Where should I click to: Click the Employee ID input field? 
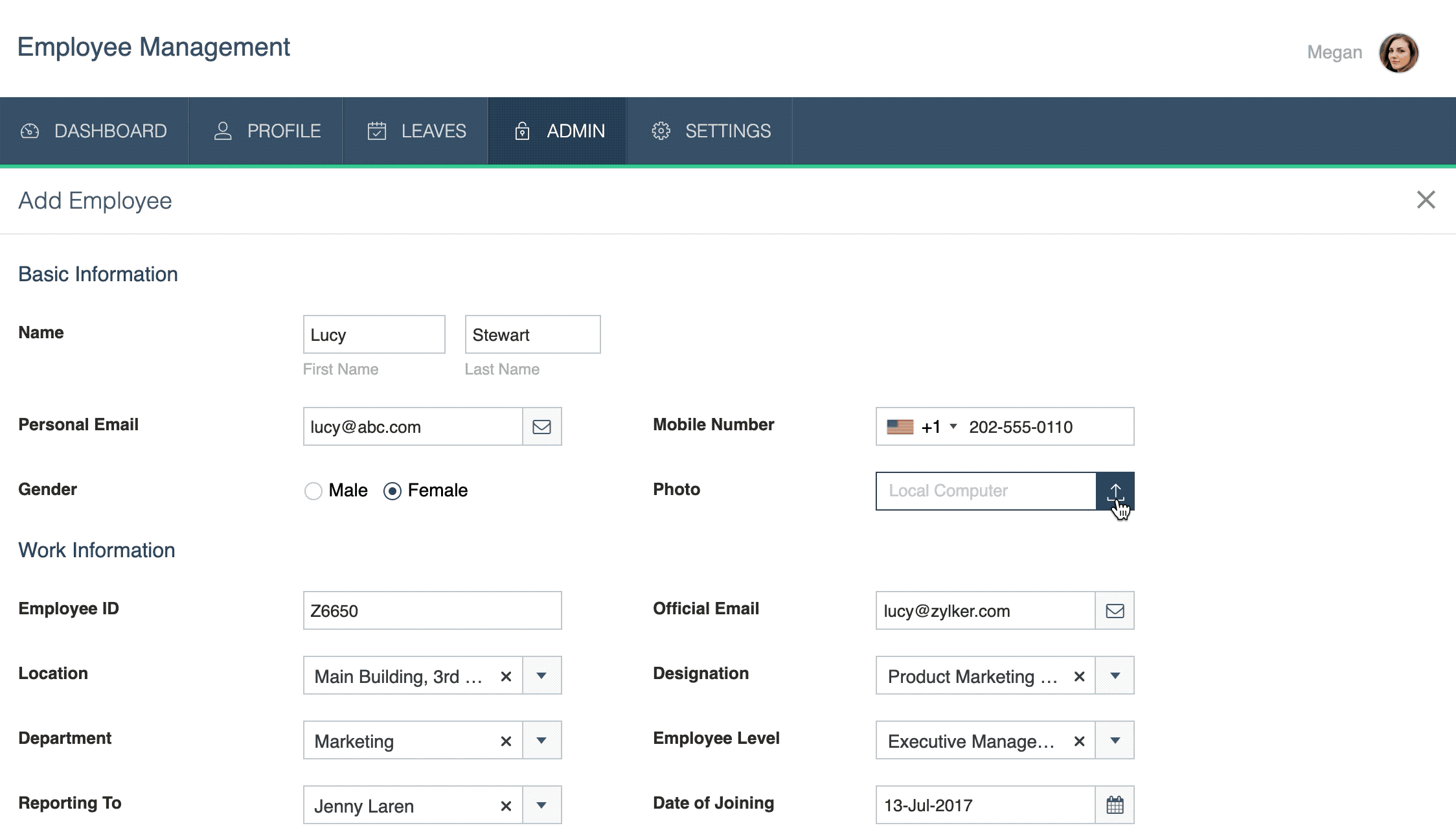432,611
